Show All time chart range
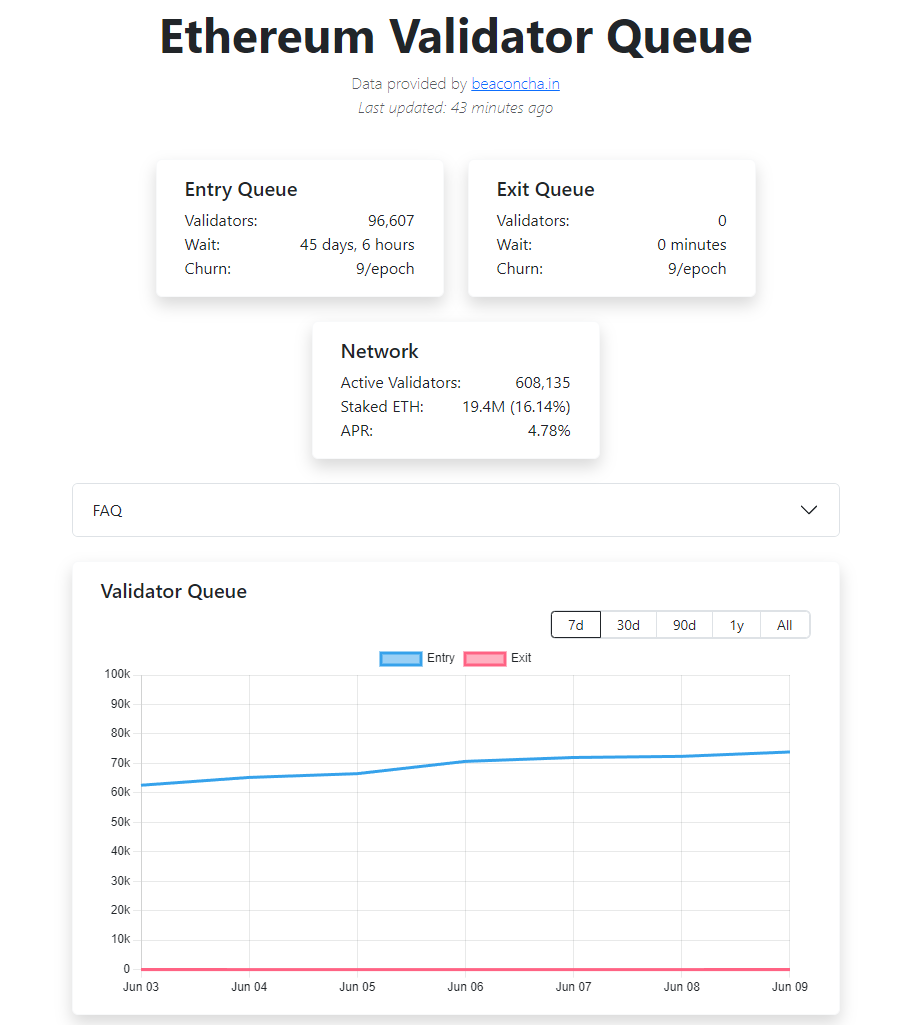Screen dimensions: 902x1025 pos(785,625)
